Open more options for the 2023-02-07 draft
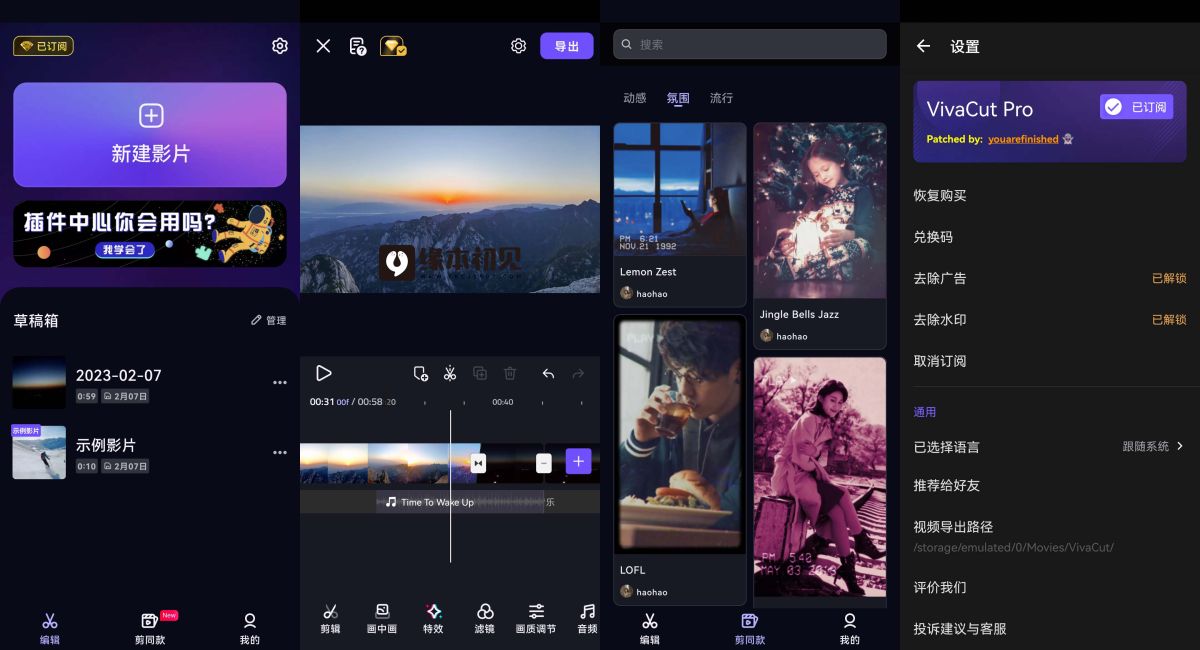This screenshot has width=1200, height=650. click(x=280, y=383)
